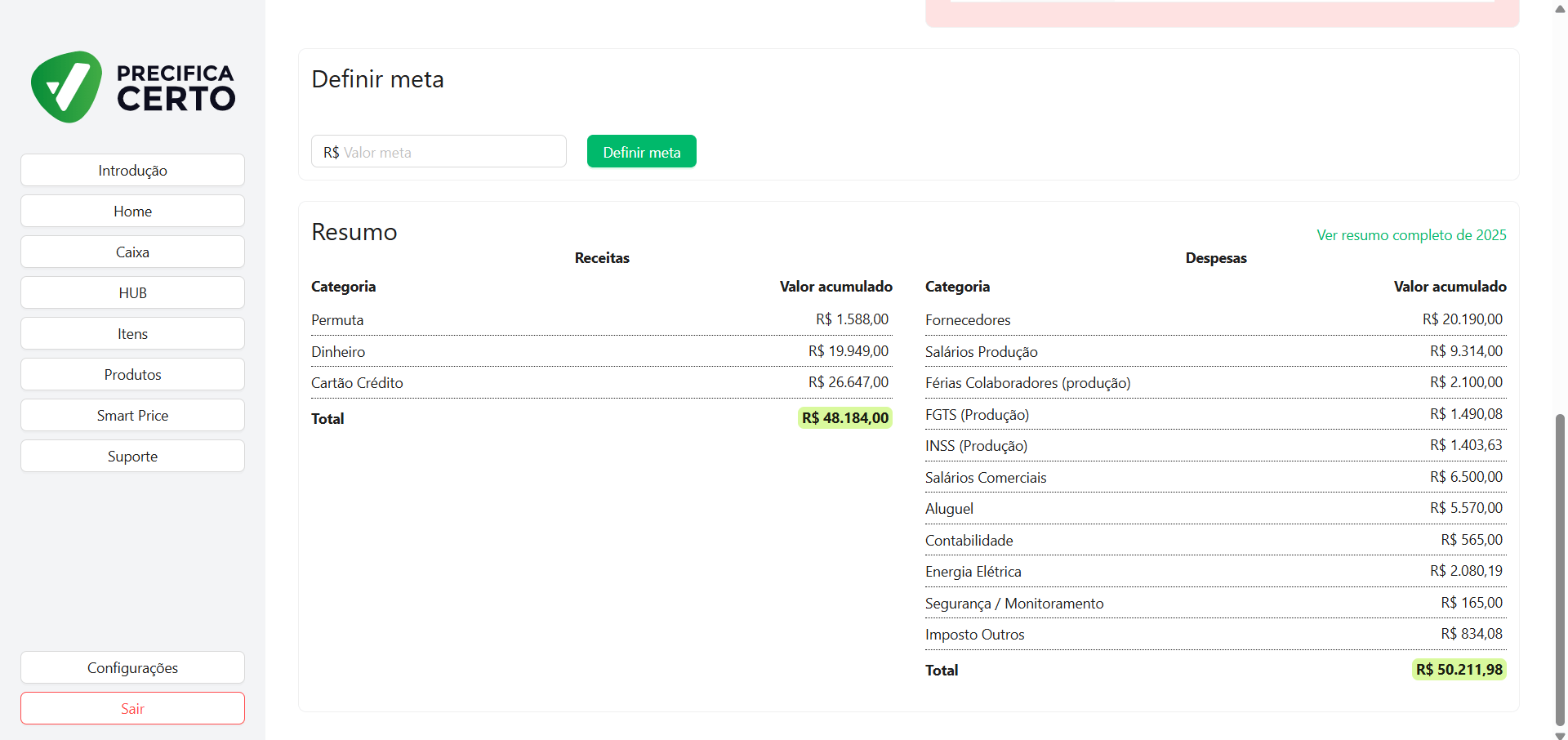Screen dimensions: 1568x740
Task: Click the green Definir meta button
Action: pos(641,152)
